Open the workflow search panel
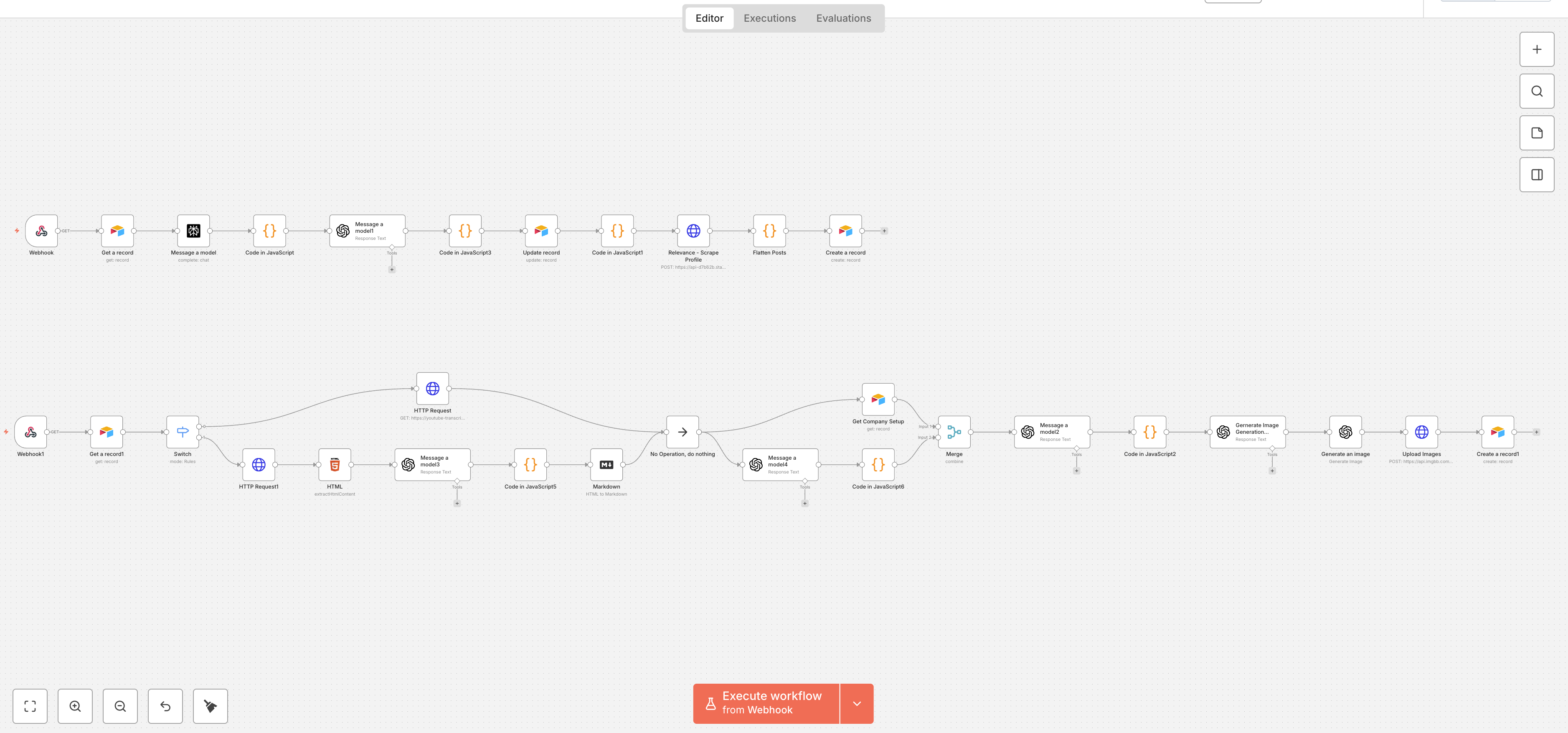This screenshot has height=733, width=1568. 1536,91
